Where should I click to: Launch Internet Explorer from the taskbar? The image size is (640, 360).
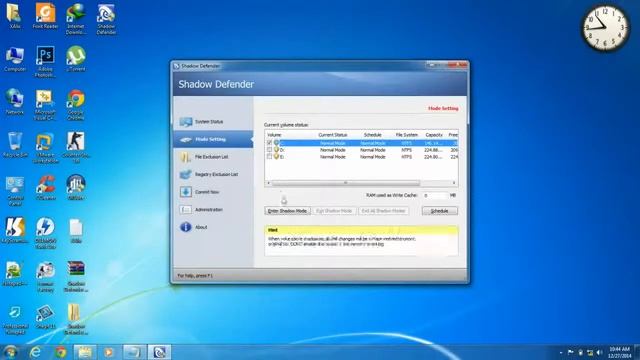coord(36,352)
